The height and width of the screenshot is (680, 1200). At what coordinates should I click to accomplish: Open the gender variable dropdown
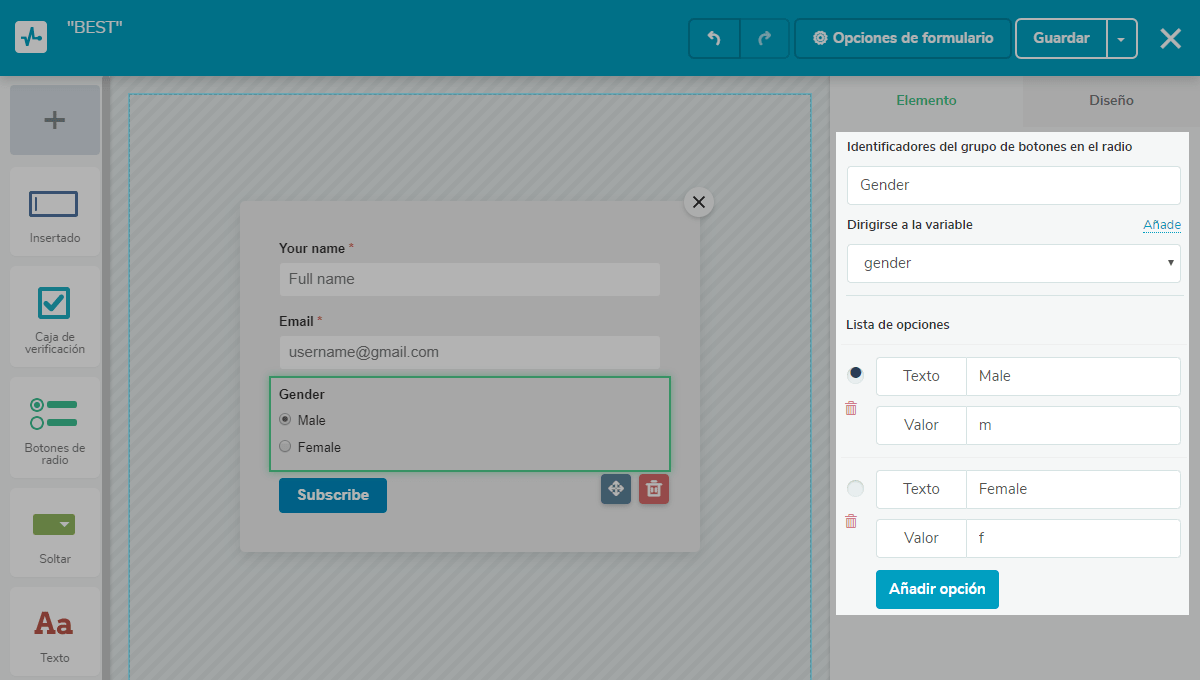(1014, 263)
